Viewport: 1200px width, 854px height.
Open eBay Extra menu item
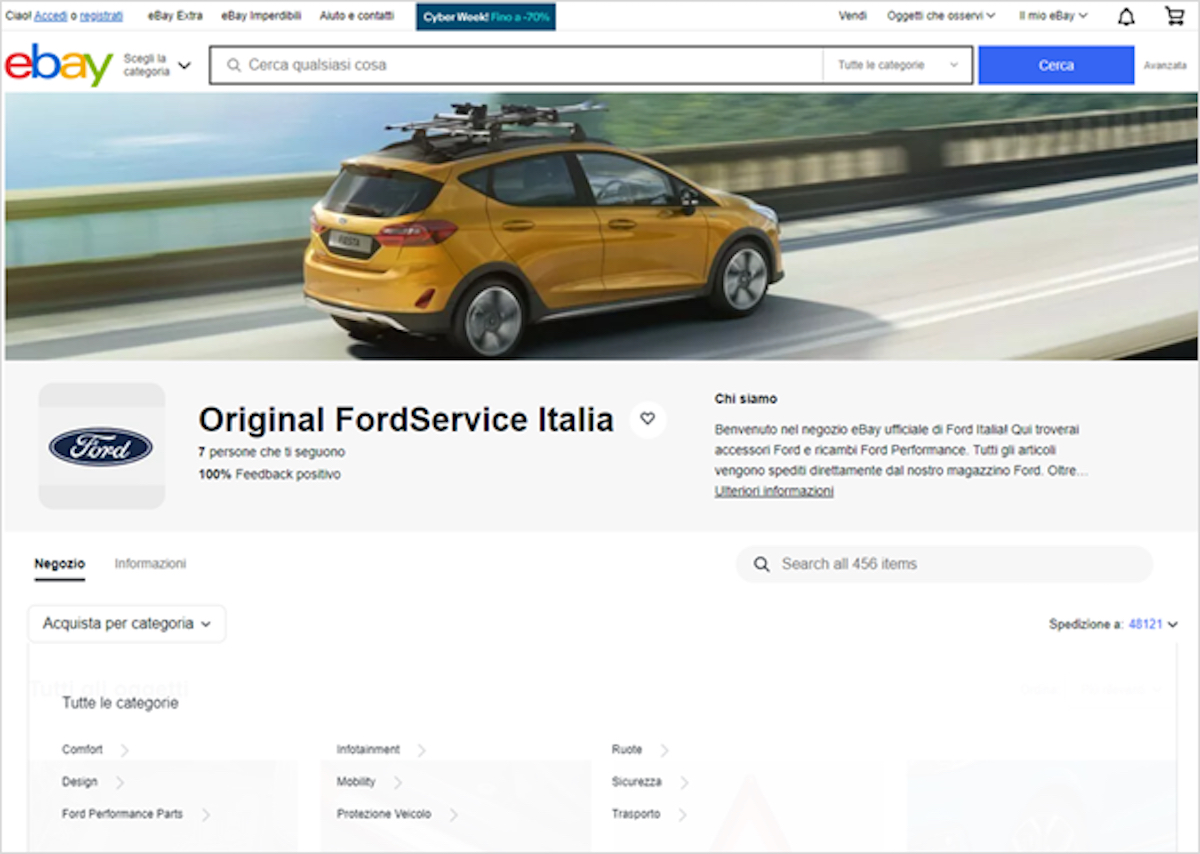click(x=175, y=16)
